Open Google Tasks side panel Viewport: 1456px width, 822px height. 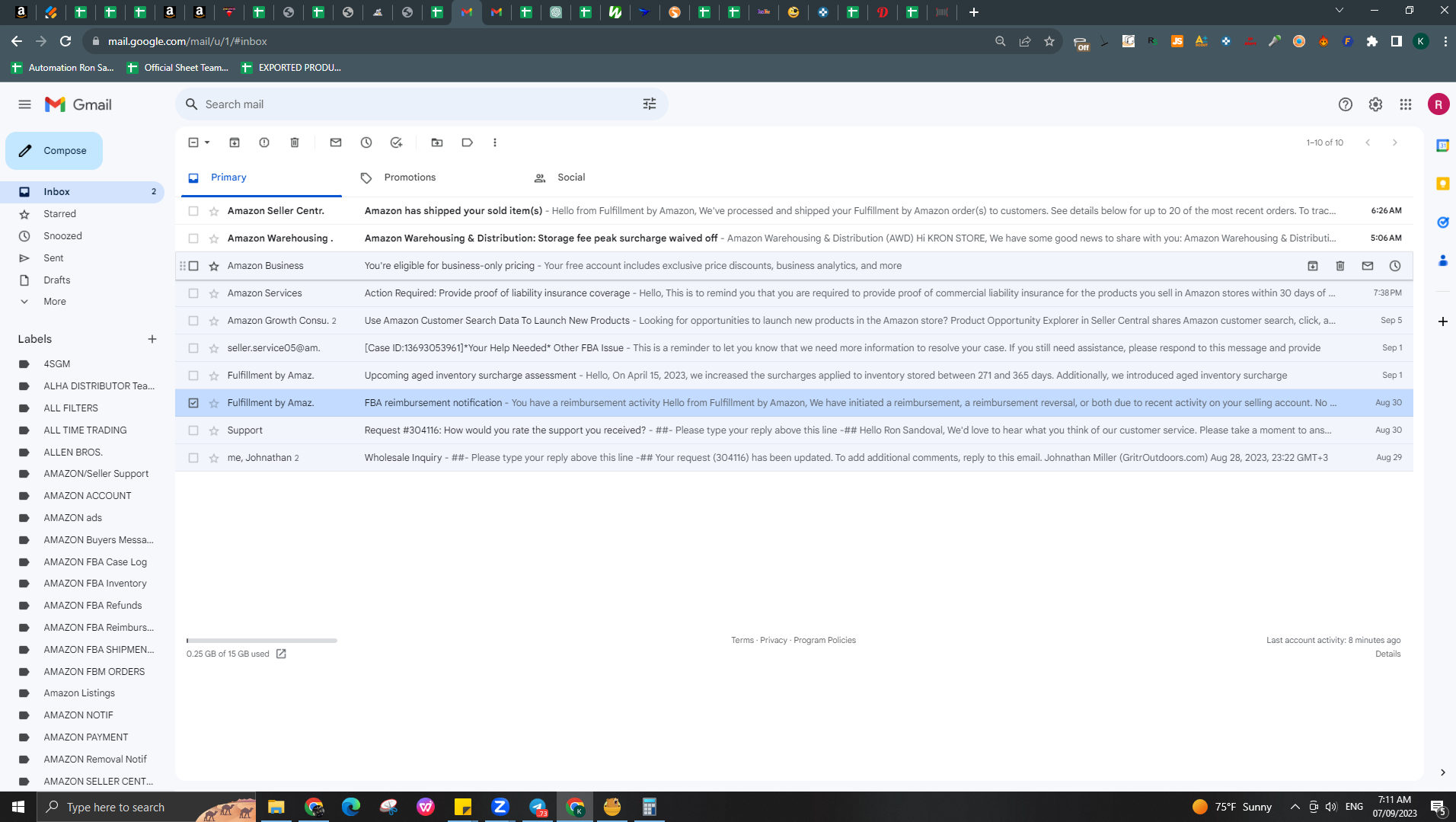click(1442, 222)
